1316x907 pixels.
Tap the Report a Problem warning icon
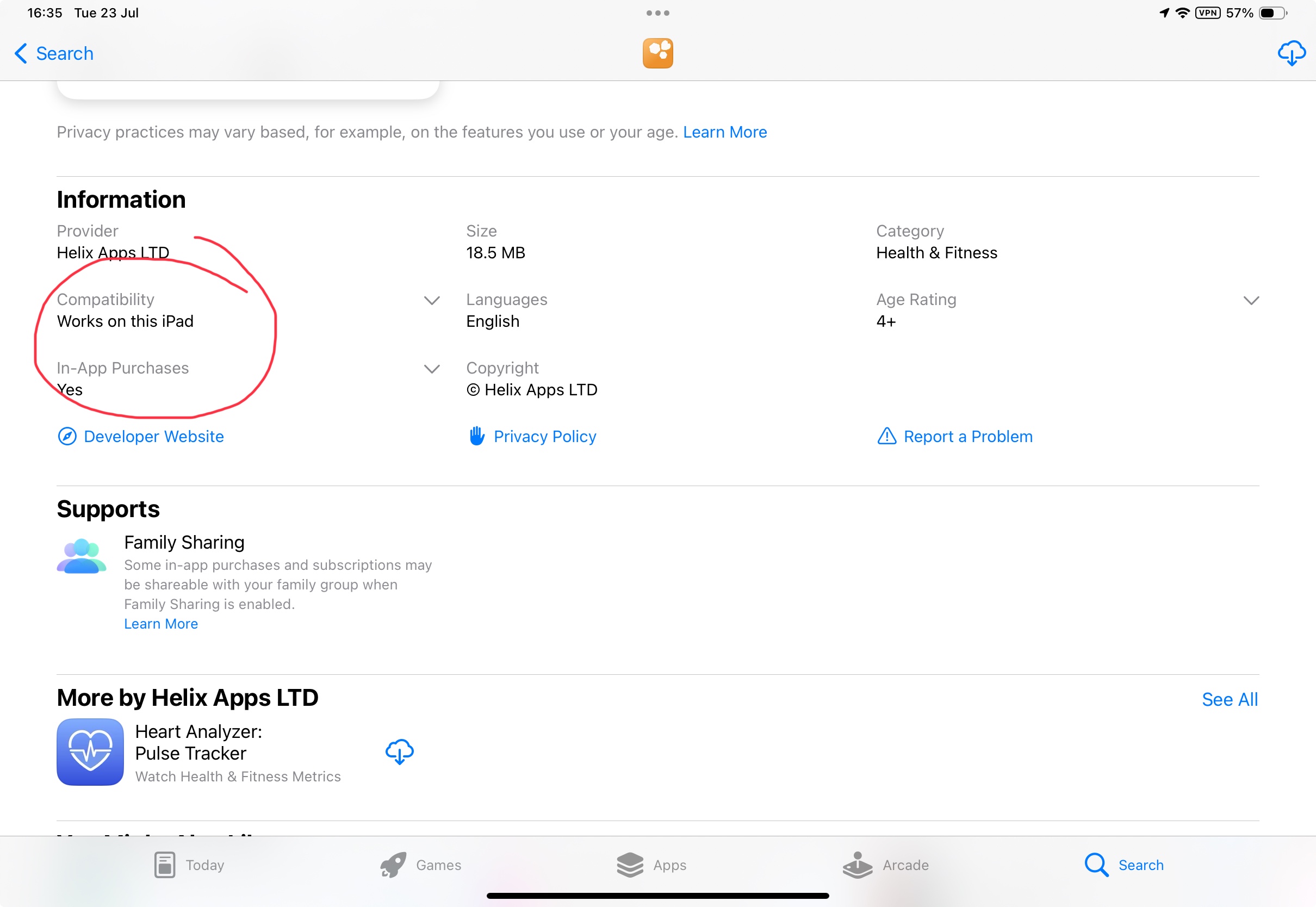886,437
